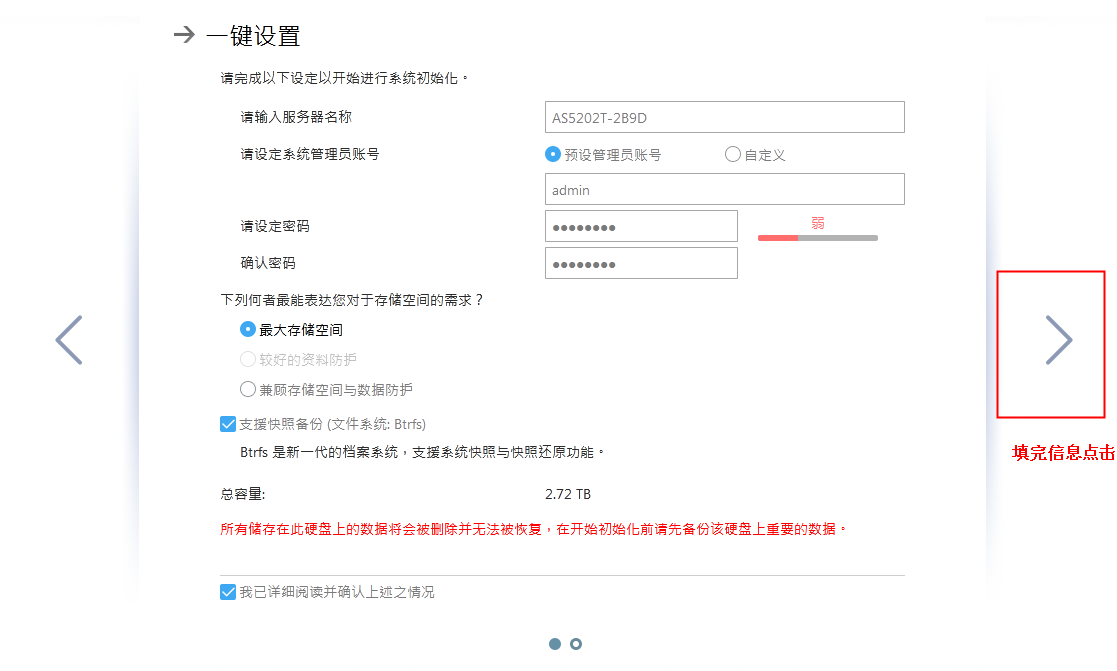Toggle the 支援快照备份 Btrfs checkbox

228,424
